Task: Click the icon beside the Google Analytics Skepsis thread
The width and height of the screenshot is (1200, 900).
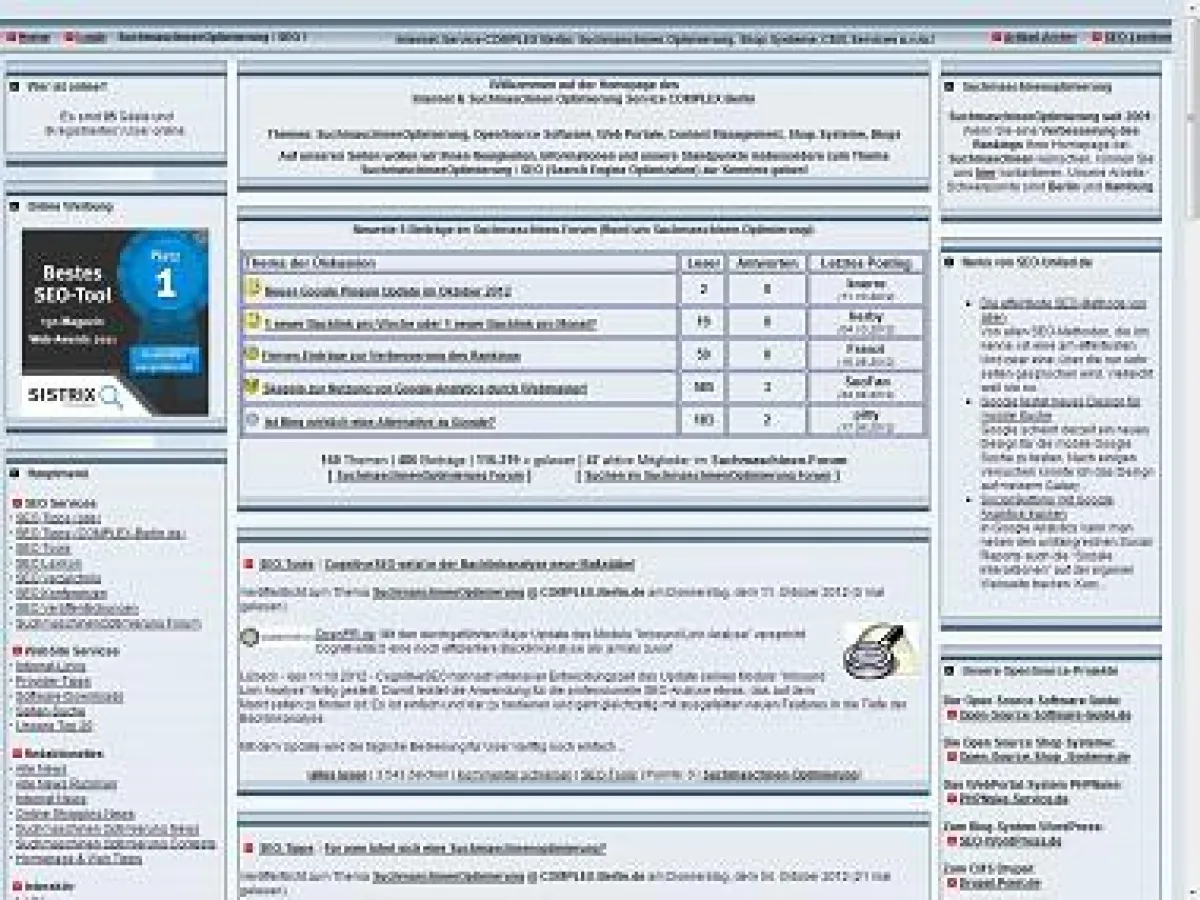Action: point(254,386)
